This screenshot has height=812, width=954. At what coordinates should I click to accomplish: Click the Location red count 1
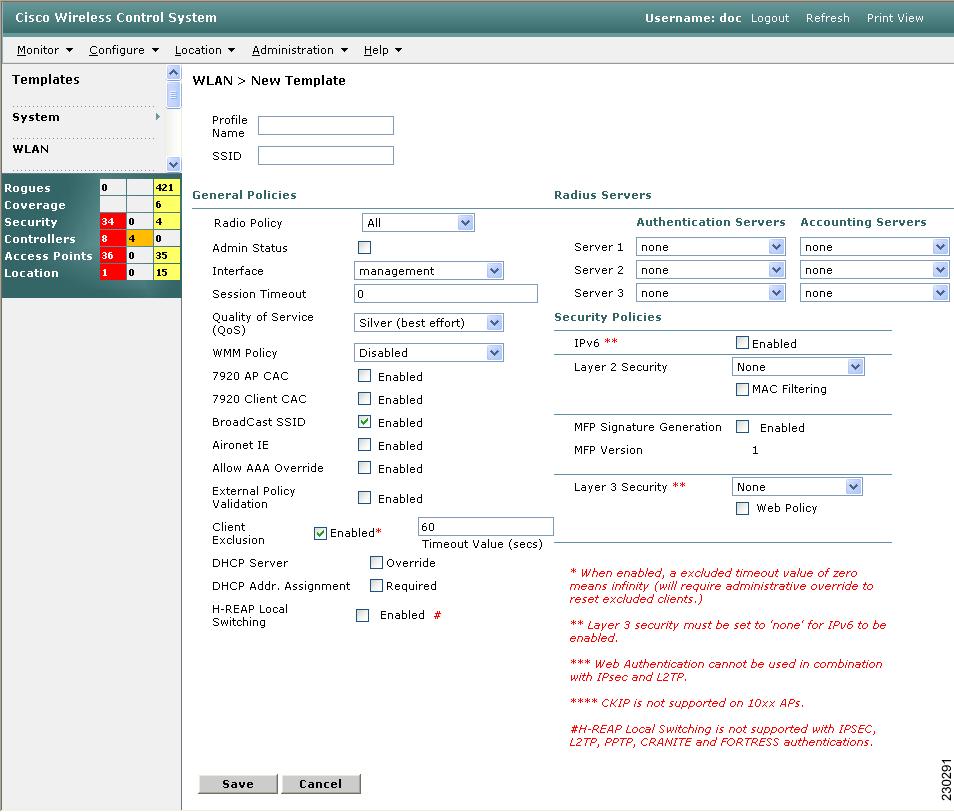[113, 272]
